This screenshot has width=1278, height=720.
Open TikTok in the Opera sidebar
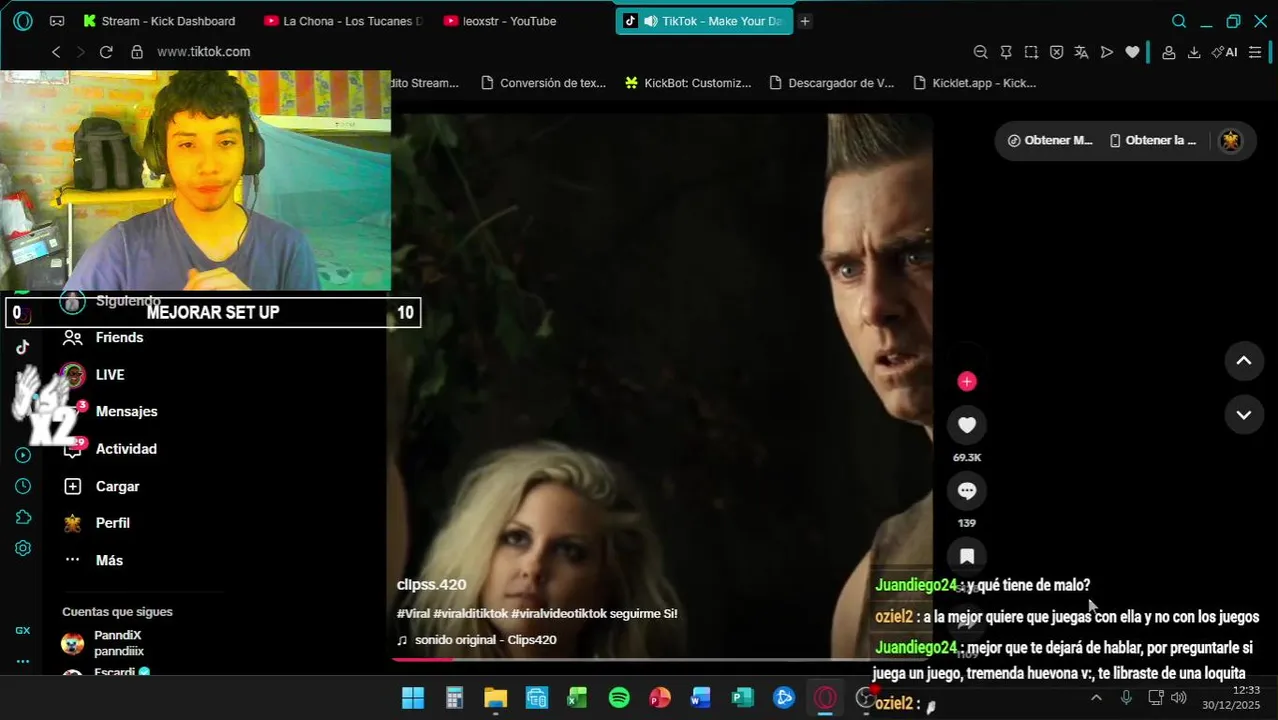click(23, 347)
